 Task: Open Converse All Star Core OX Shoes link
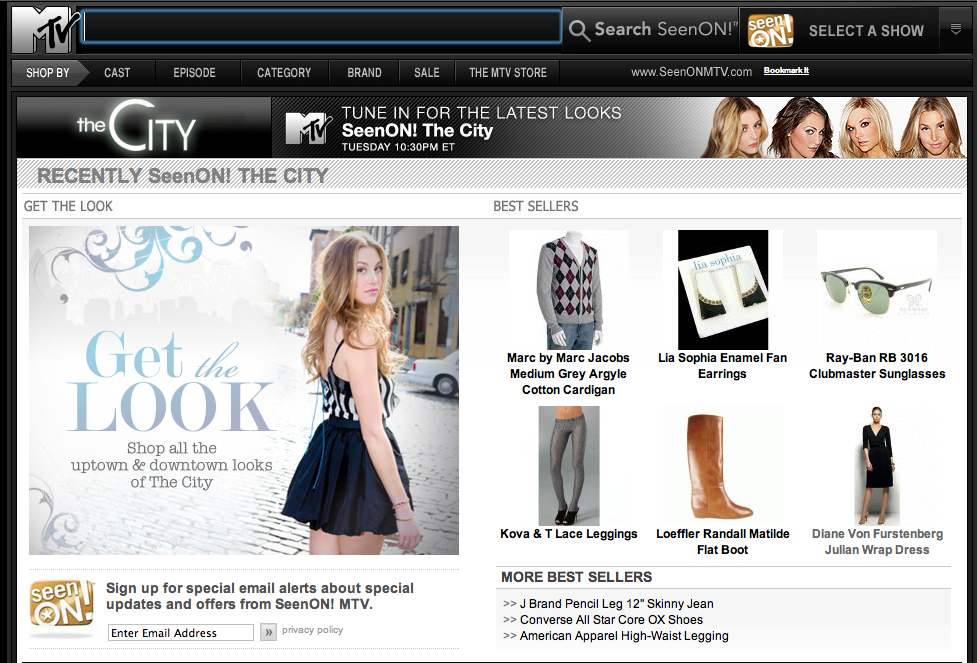pos(611,620)
